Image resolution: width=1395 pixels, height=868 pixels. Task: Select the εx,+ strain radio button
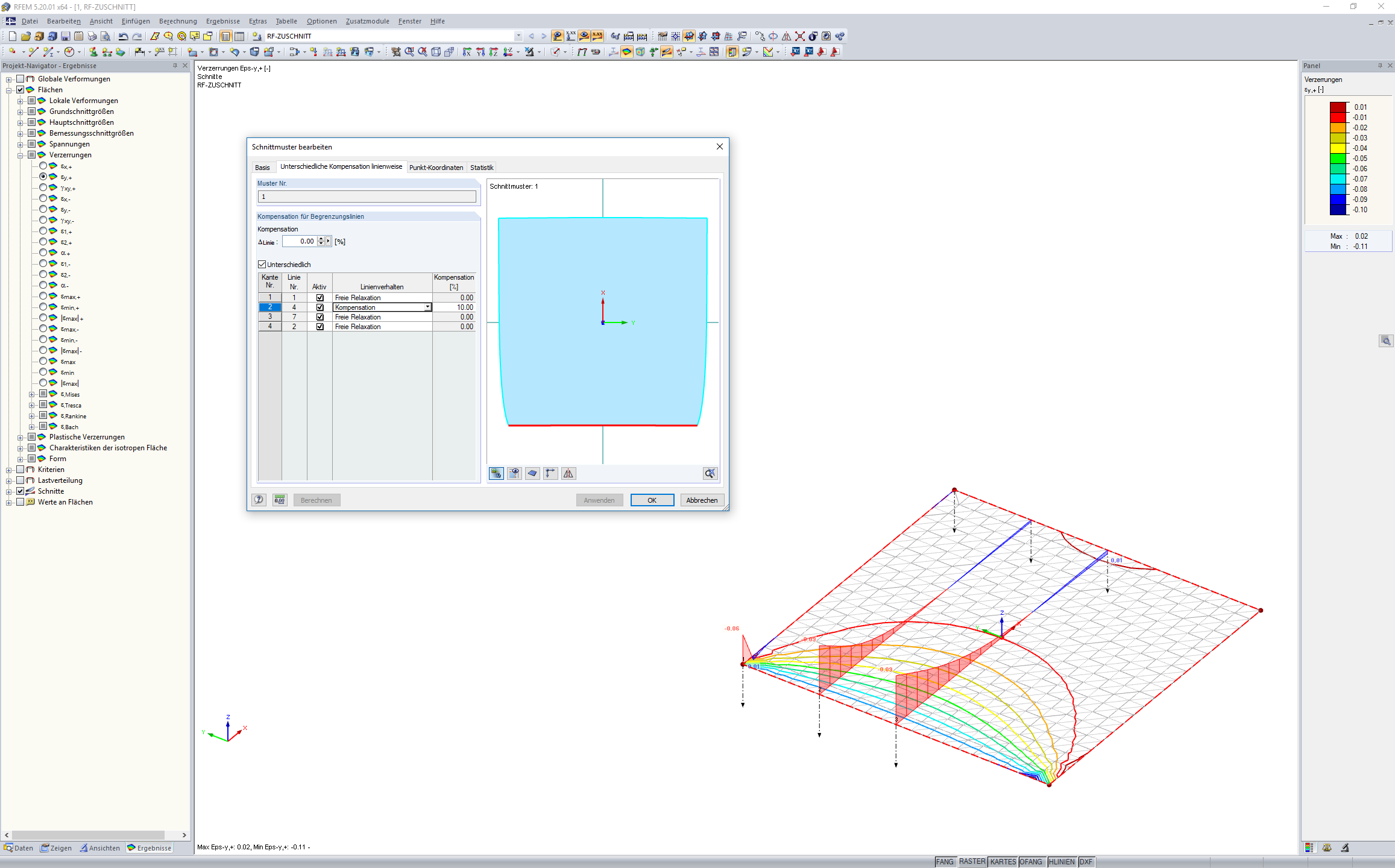click(43, 166)
